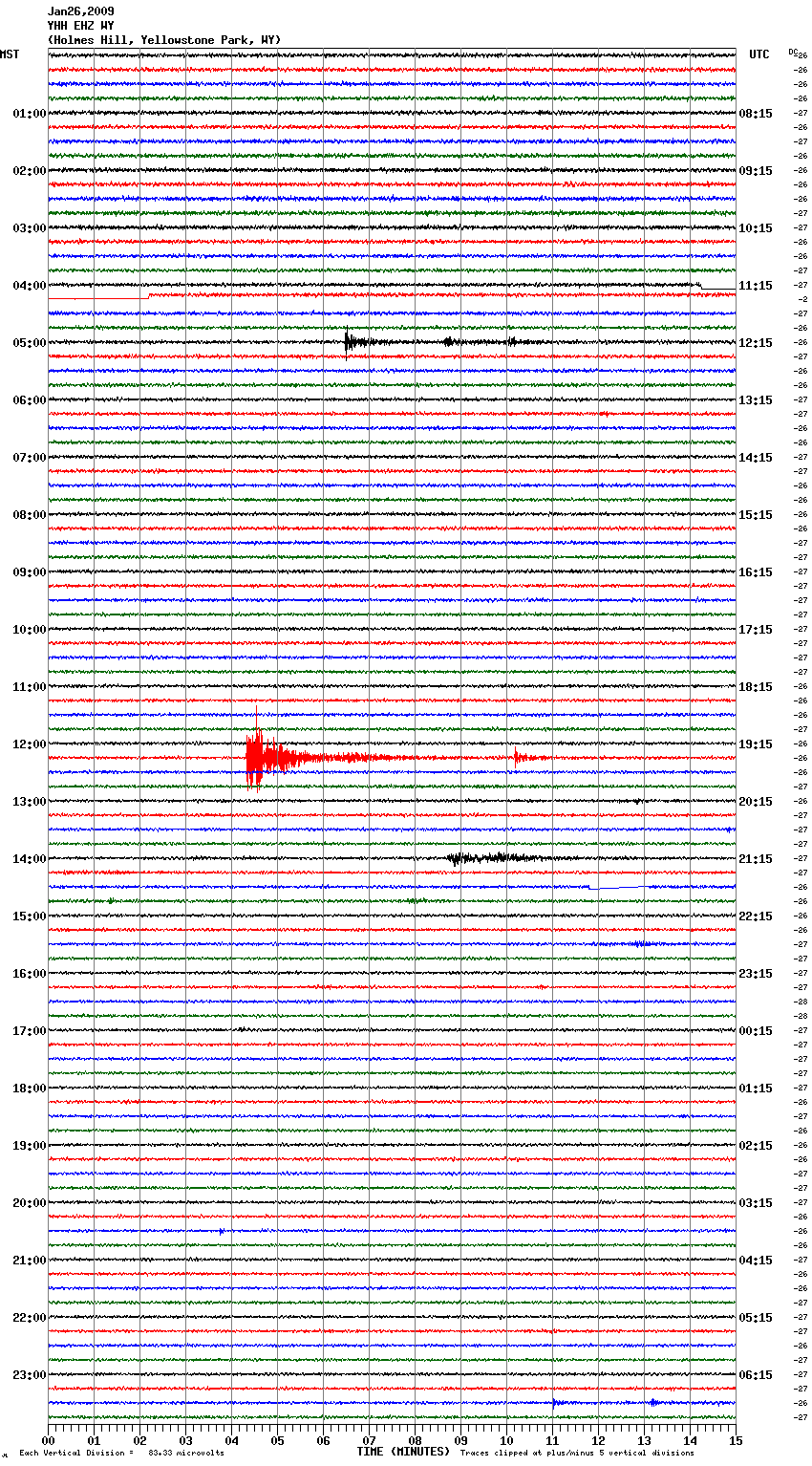The width and height of the screenshot is (812, 1466).
Task: Select the 22:00 MST hour label
Action: click(x=30, y=1318)
